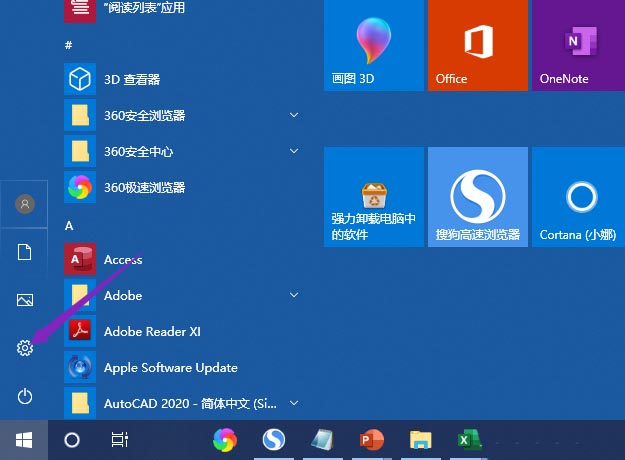This screenshot has width=625, height=460.
Task: Click the 360安全浏览器 folder icon
Action: 80,115
